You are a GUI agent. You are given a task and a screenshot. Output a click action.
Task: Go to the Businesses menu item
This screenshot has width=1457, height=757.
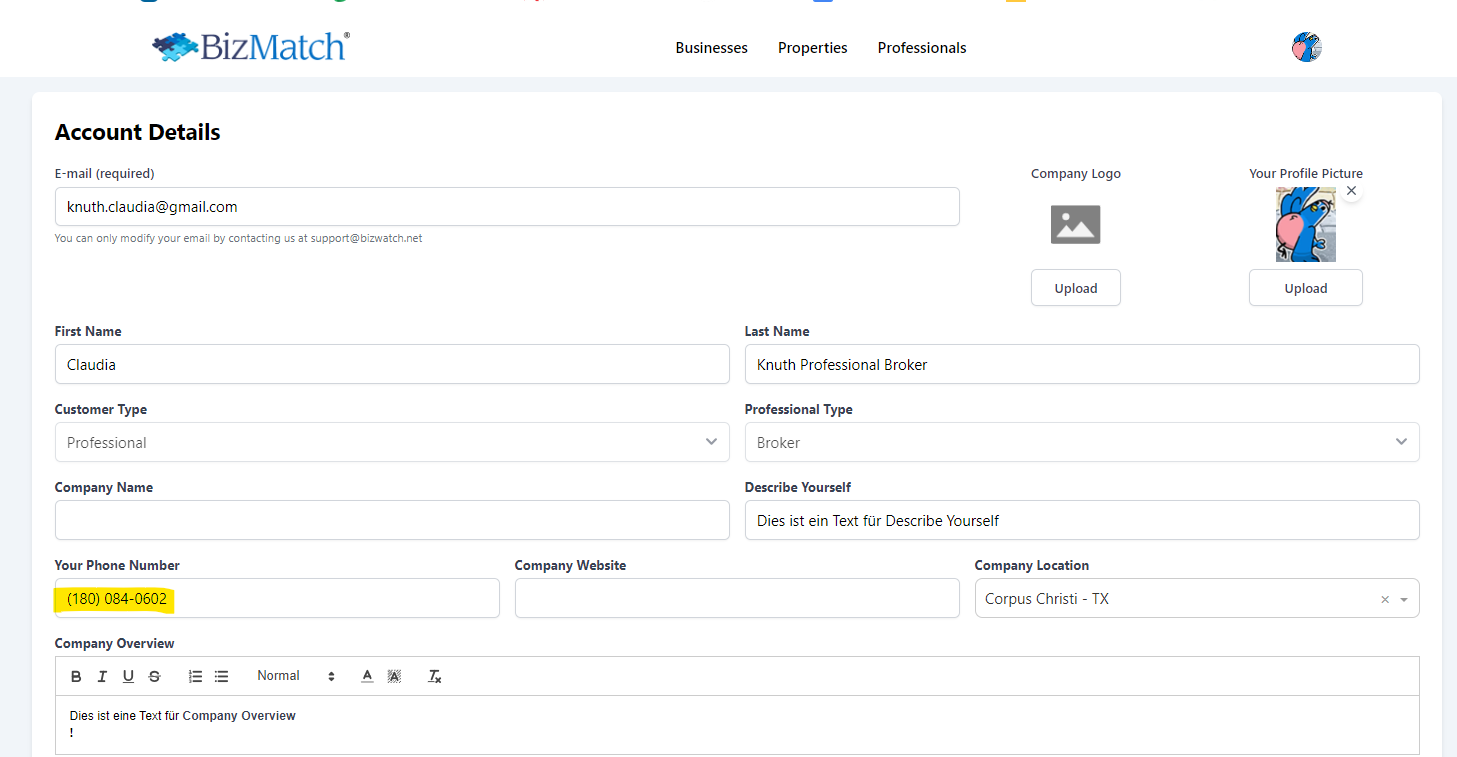711,48
